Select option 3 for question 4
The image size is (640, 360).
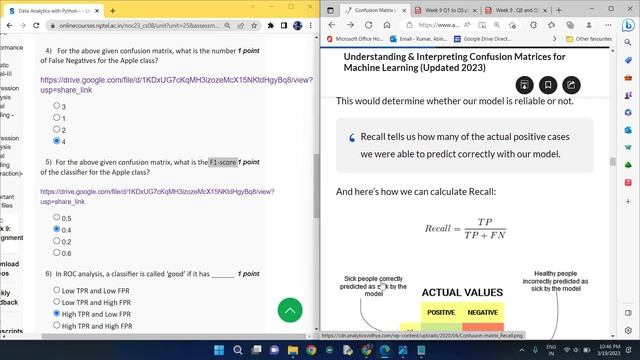pos(57,105)
